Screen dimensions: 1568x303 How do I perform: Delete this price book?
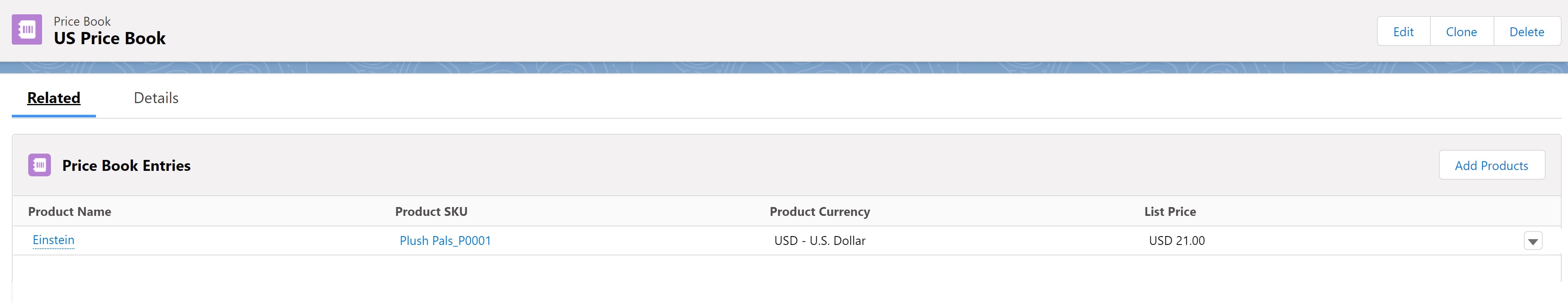[x=1526, y=32]
